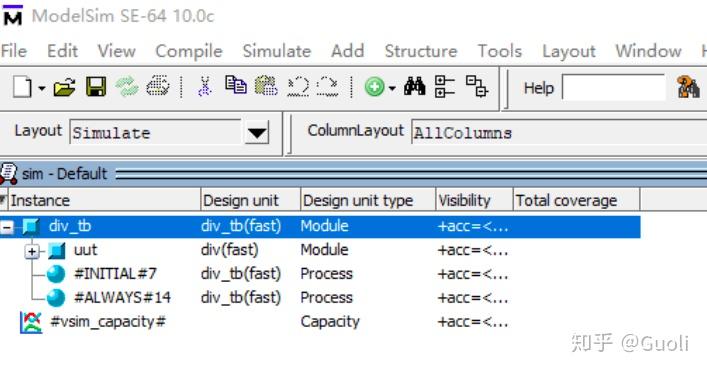Open the Layout Simulate dropdown arrow
This screenshot has height=371, width=707.
257,133
